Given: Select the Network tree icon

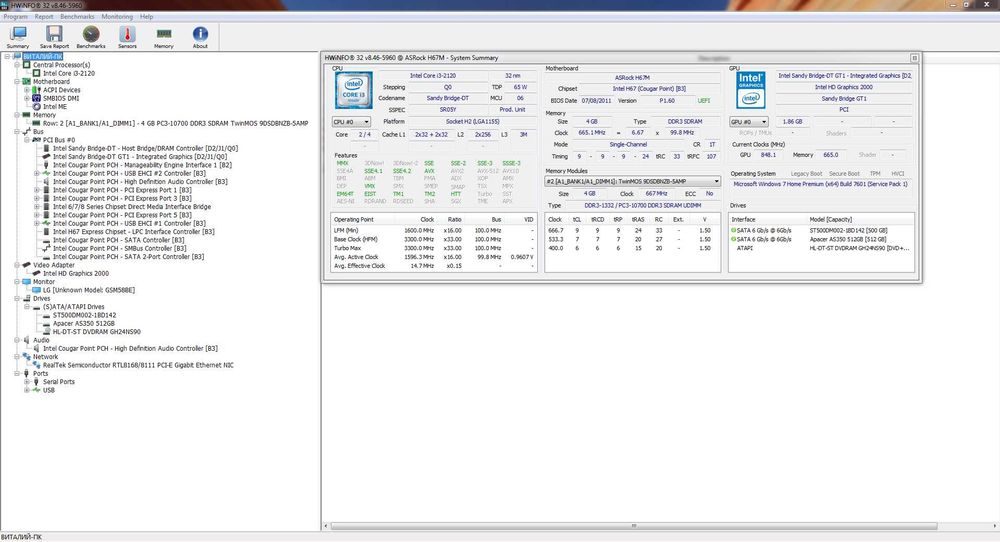Looking at the screenshot, I should click(27, 356).
